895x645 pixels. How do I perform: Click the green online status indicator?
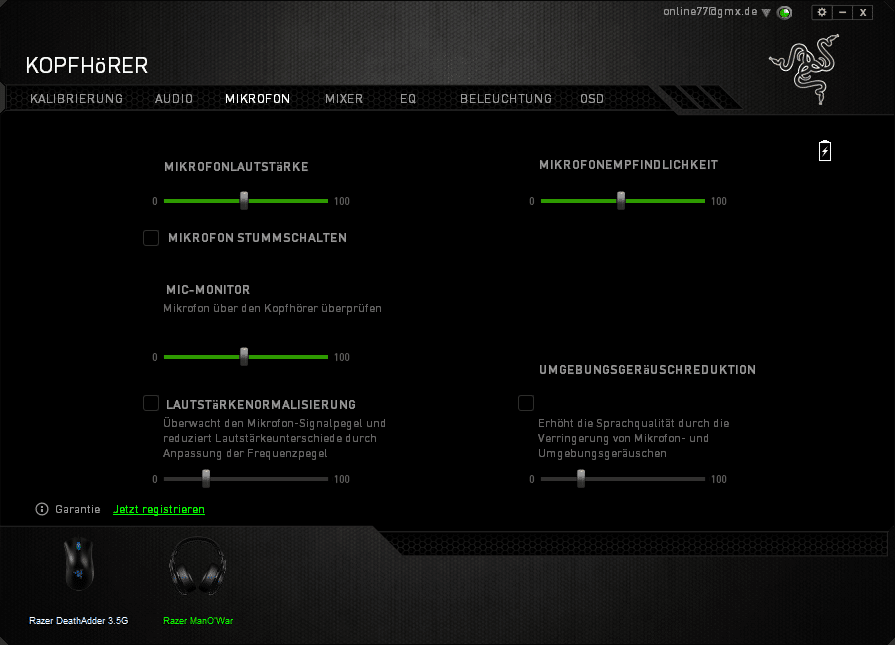[x=785, y=13]
